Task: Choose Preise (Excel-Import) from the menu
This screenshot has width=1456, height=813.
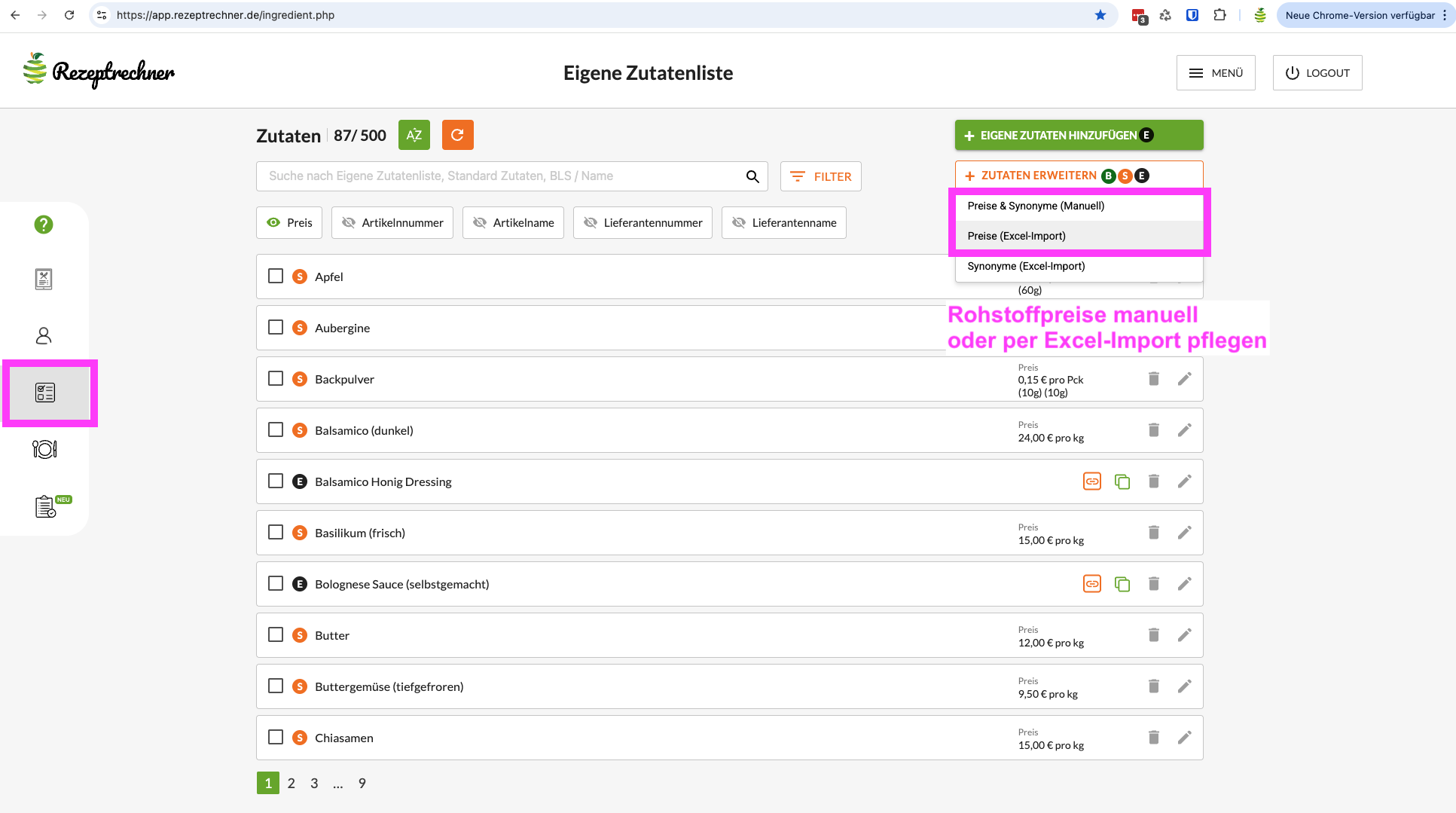Action: coord(1016,236)
